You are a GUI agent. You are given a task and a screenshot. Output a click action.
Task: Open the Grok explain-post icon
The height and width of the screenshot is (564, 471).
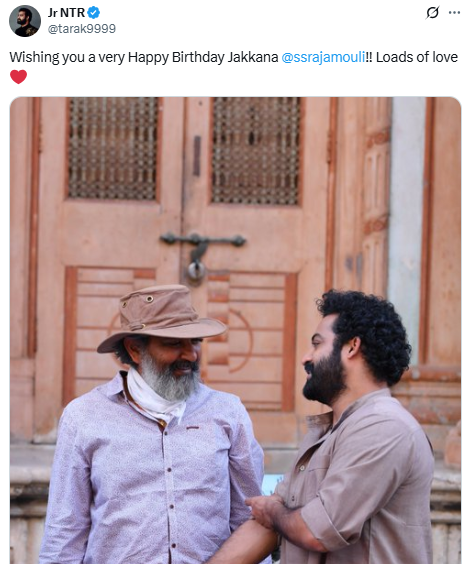[x=432, y=13]
